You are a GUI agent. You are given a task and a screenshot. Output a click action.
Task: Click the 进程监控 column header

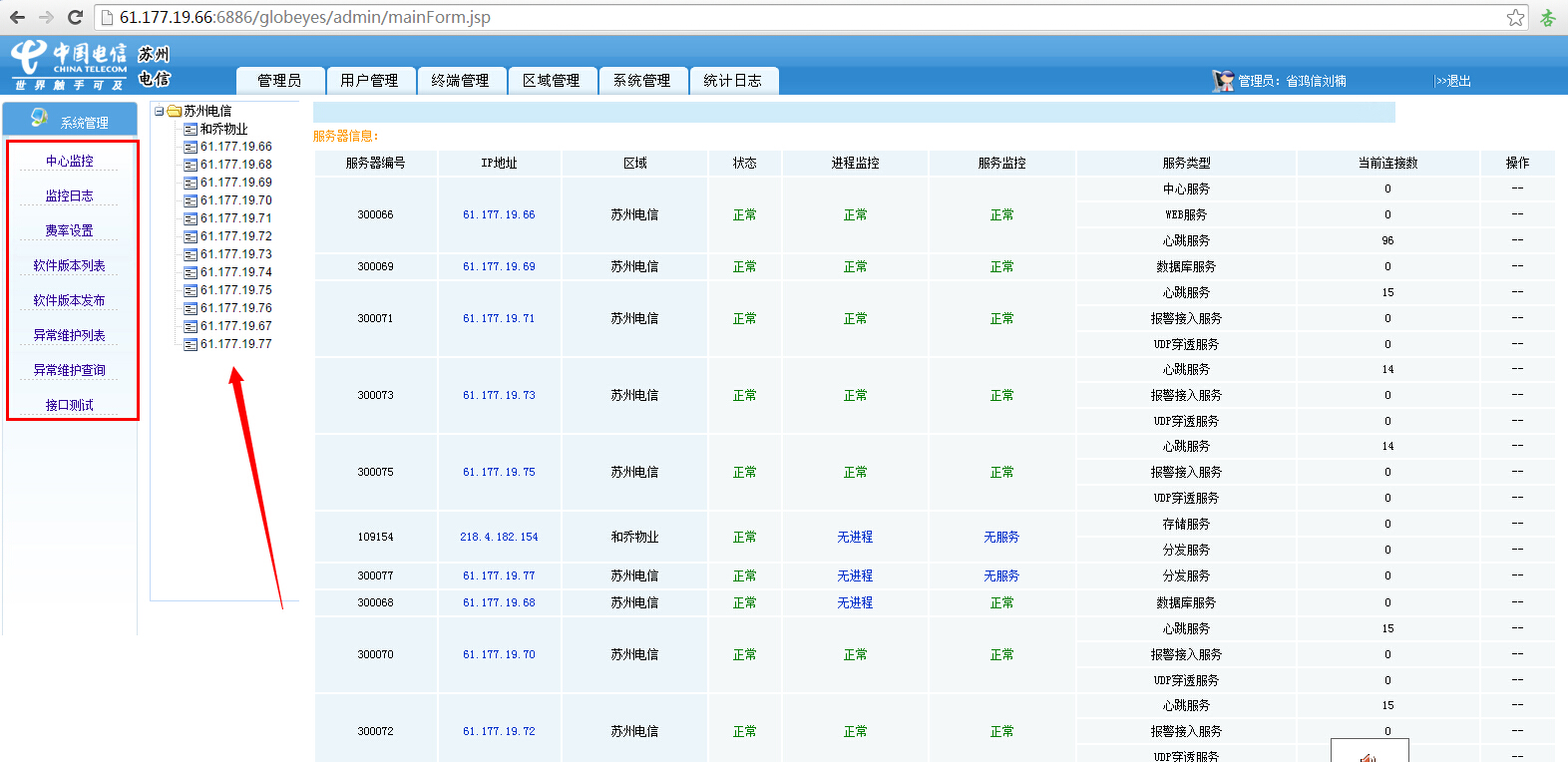pos(855,163)
